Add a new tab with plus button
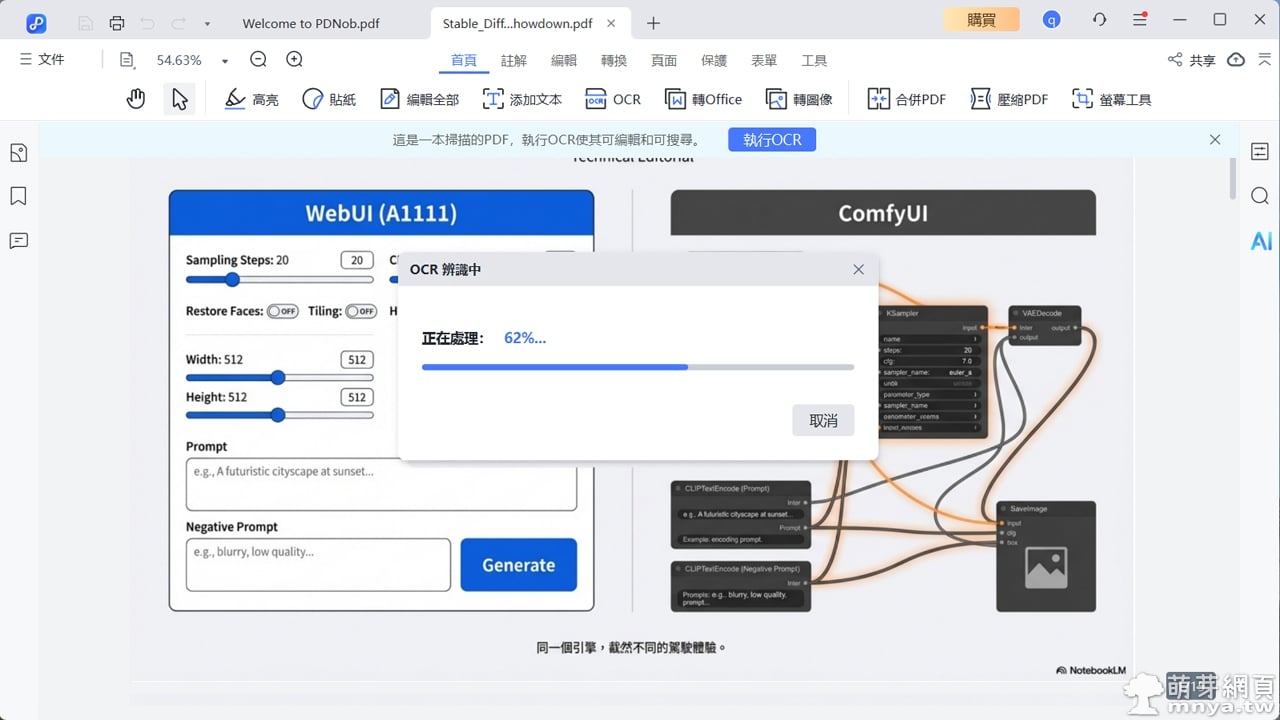 click(653, 23)
